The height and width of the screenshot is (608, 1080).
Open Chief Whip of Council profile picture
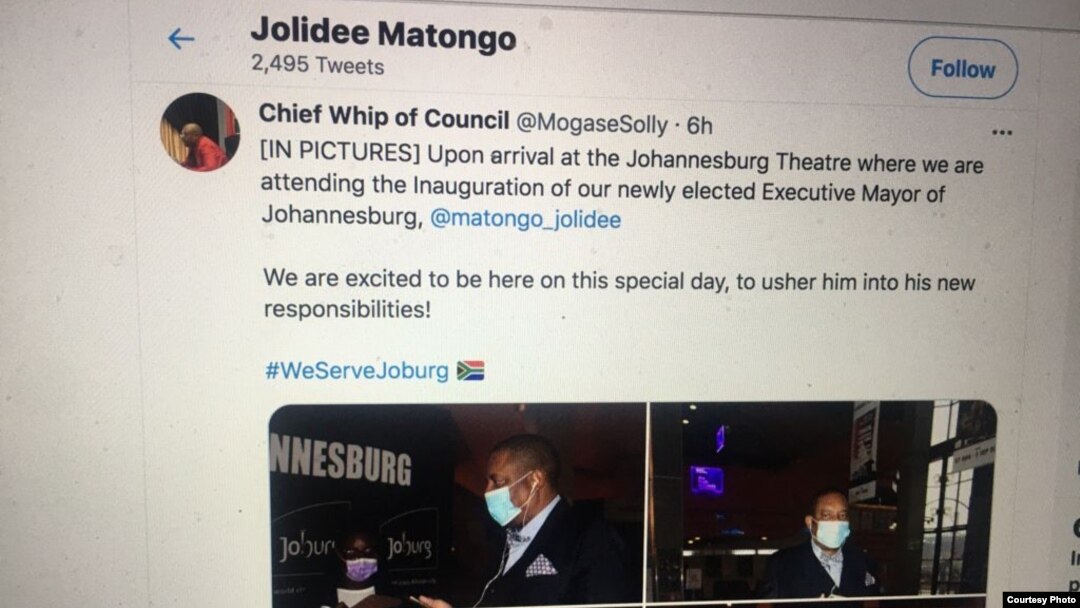click(200, 132)
